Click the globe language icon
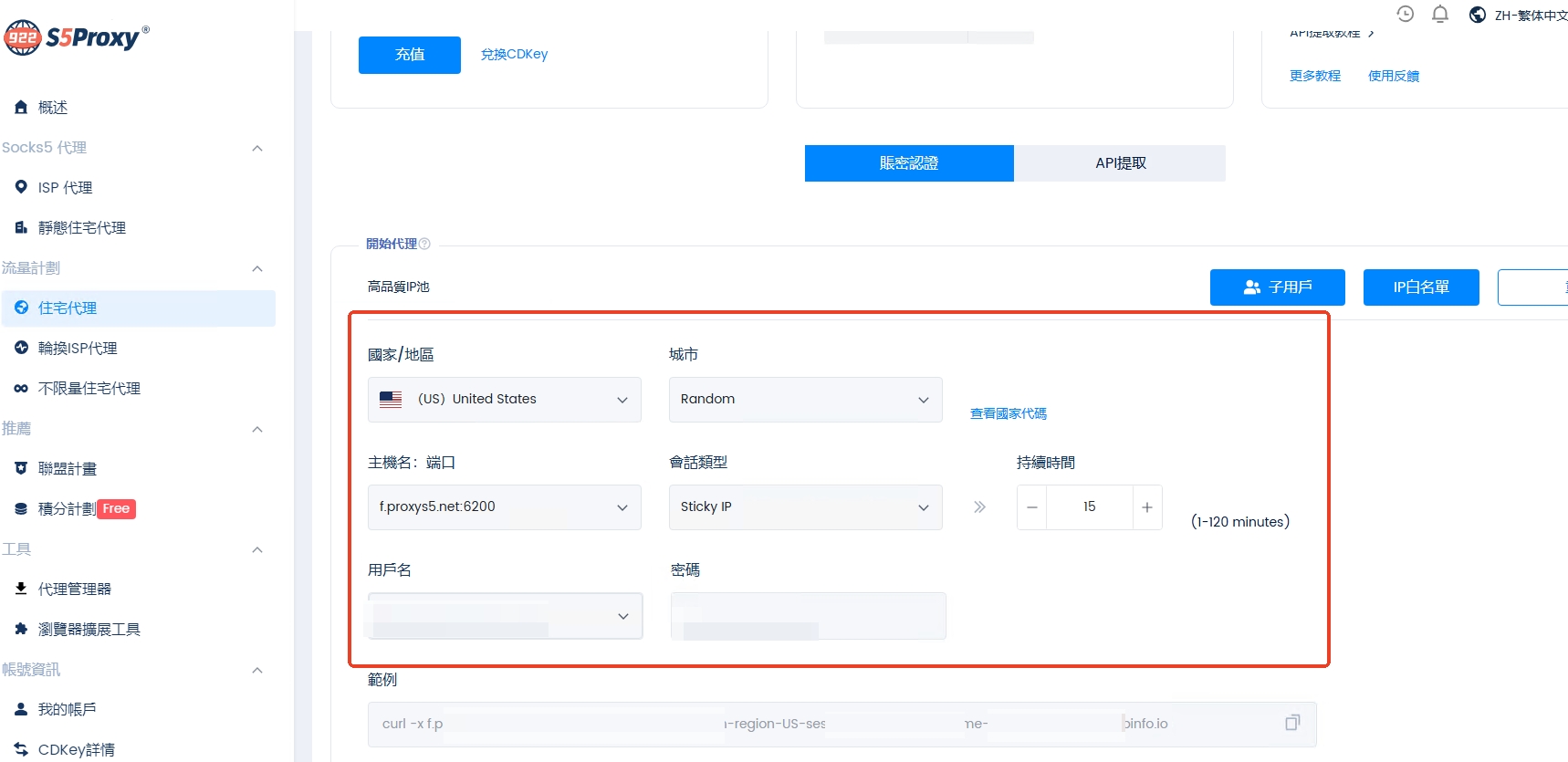The width and height of the screenshot is (1568, 762). [x=1478, y=15]
